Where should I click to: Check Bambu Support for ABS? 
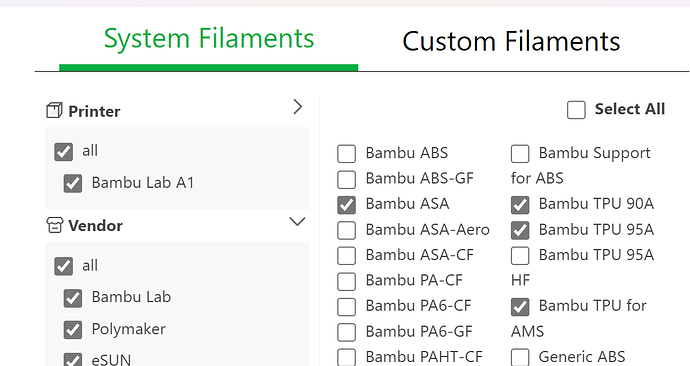520,154
